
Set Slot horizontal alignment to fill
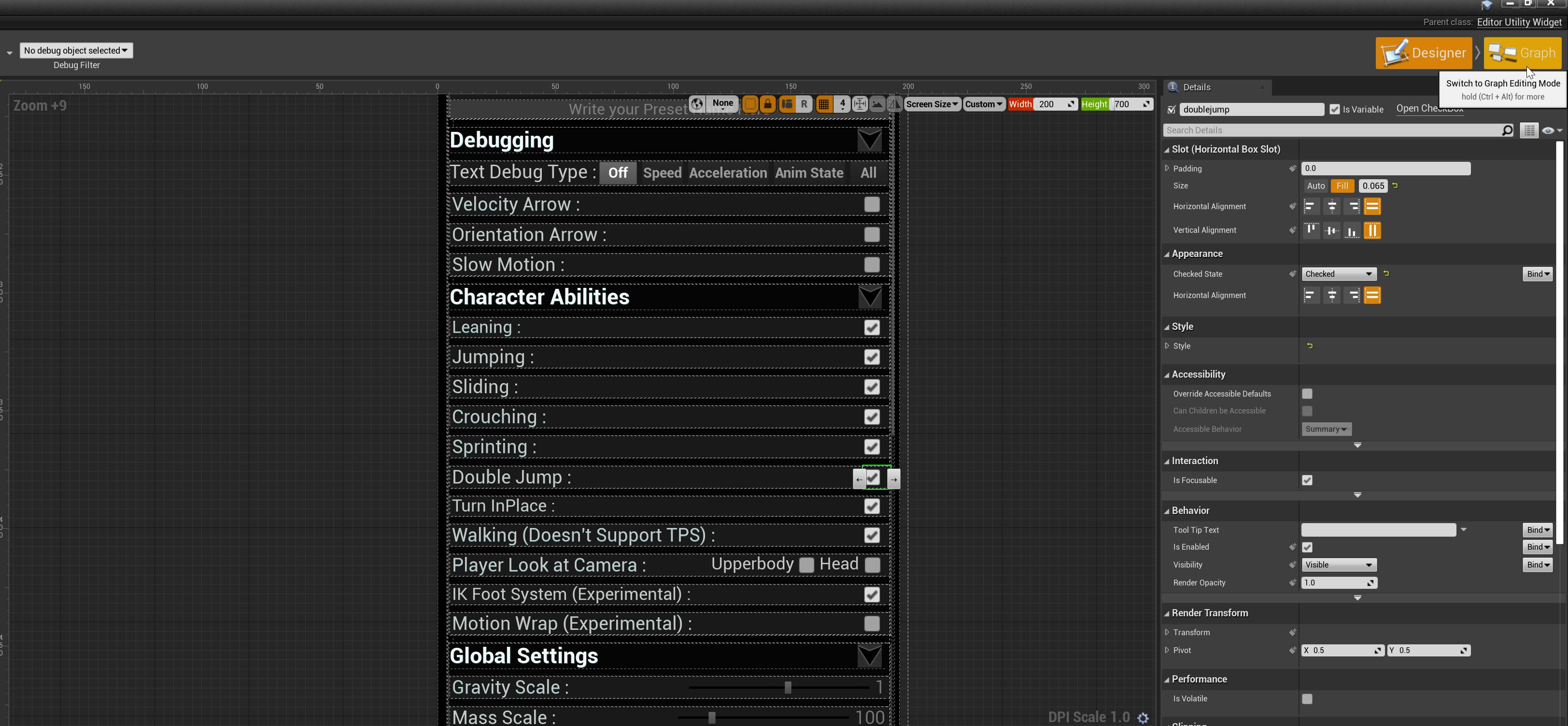(1372, 206)
